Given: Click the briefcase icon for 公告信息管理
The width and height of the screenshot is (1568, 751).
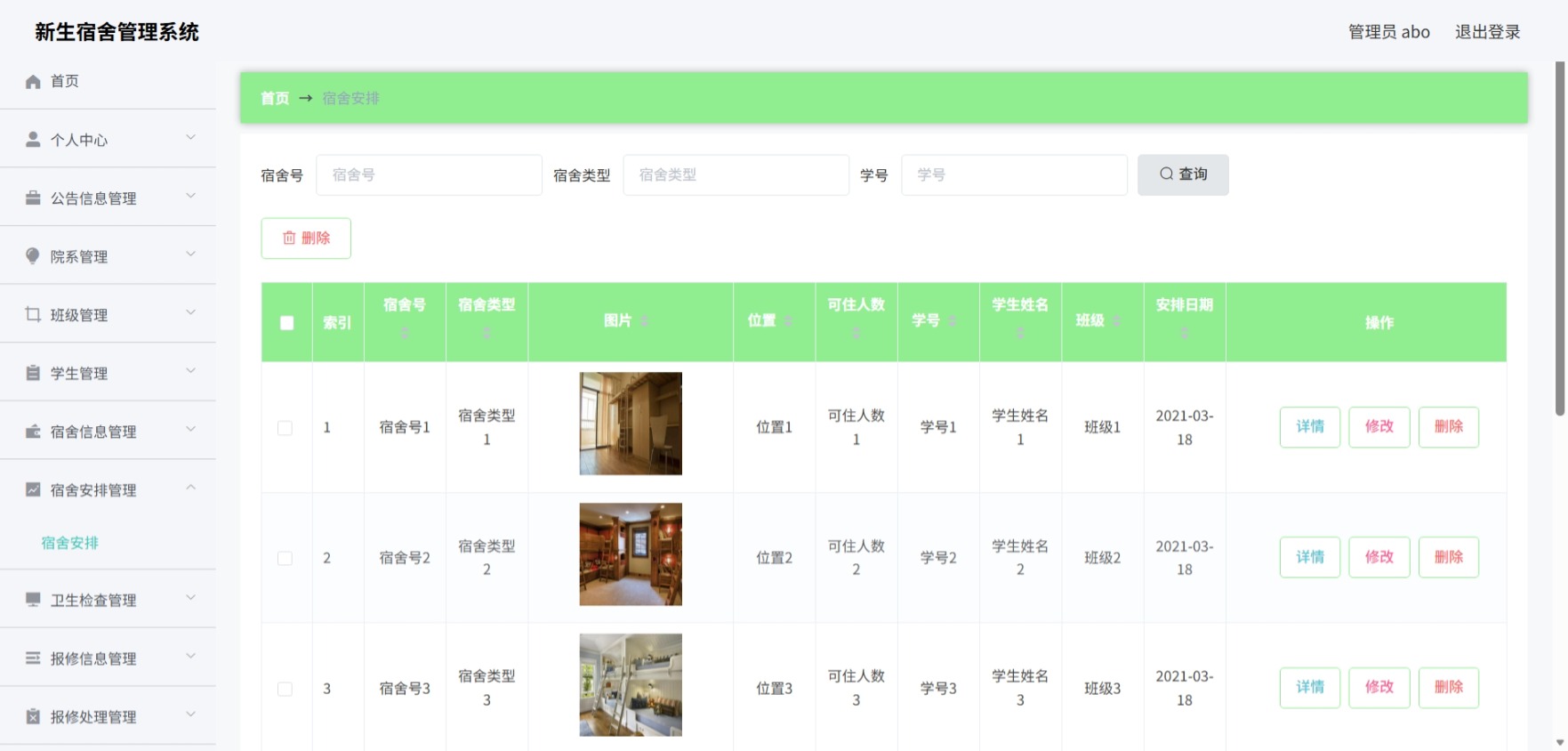Looking at the screenshot, I should (x=33, y=198).
